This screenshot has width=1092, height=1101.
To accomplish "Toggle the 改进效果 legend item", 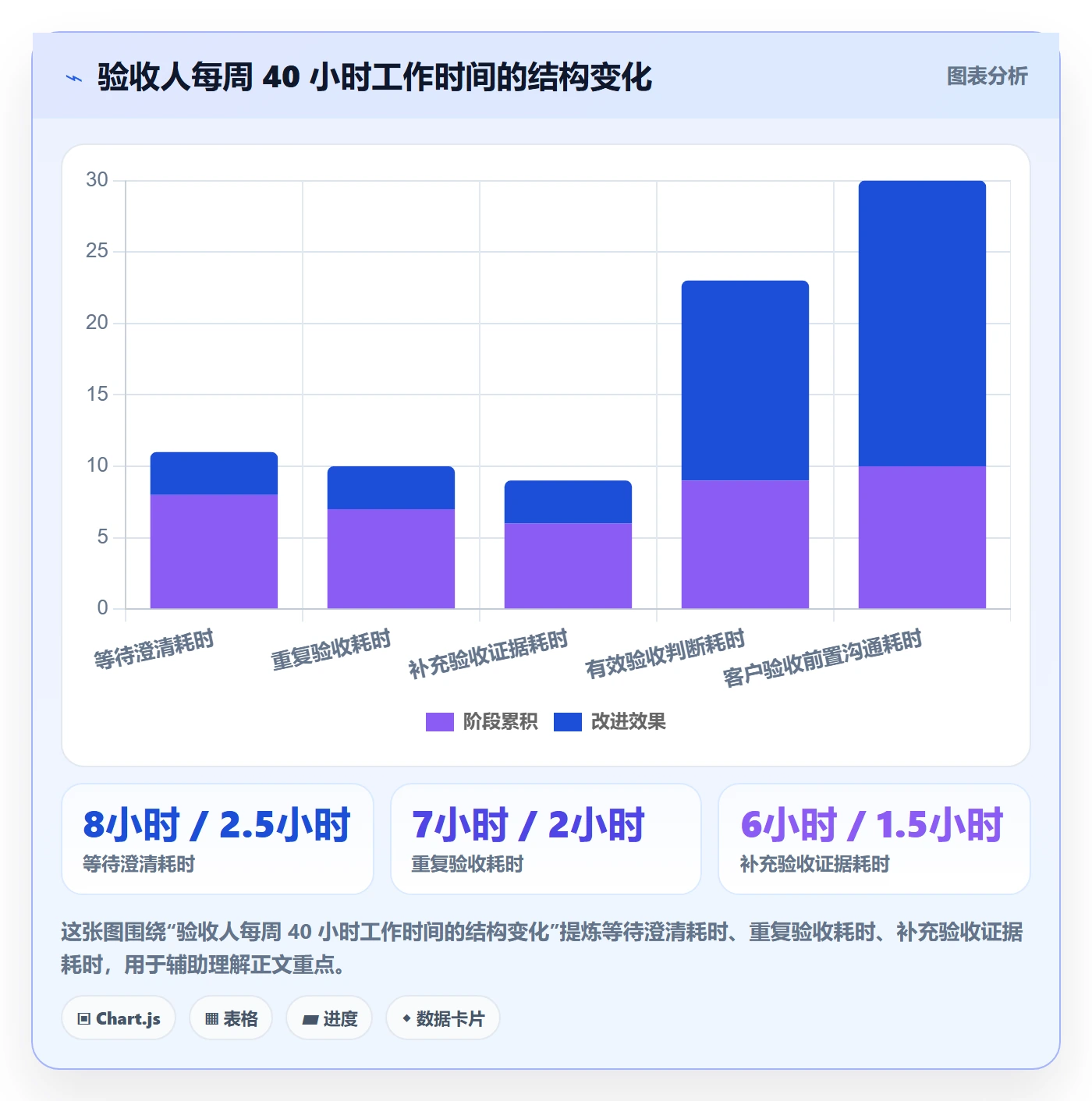I will [x=610, y=722].
